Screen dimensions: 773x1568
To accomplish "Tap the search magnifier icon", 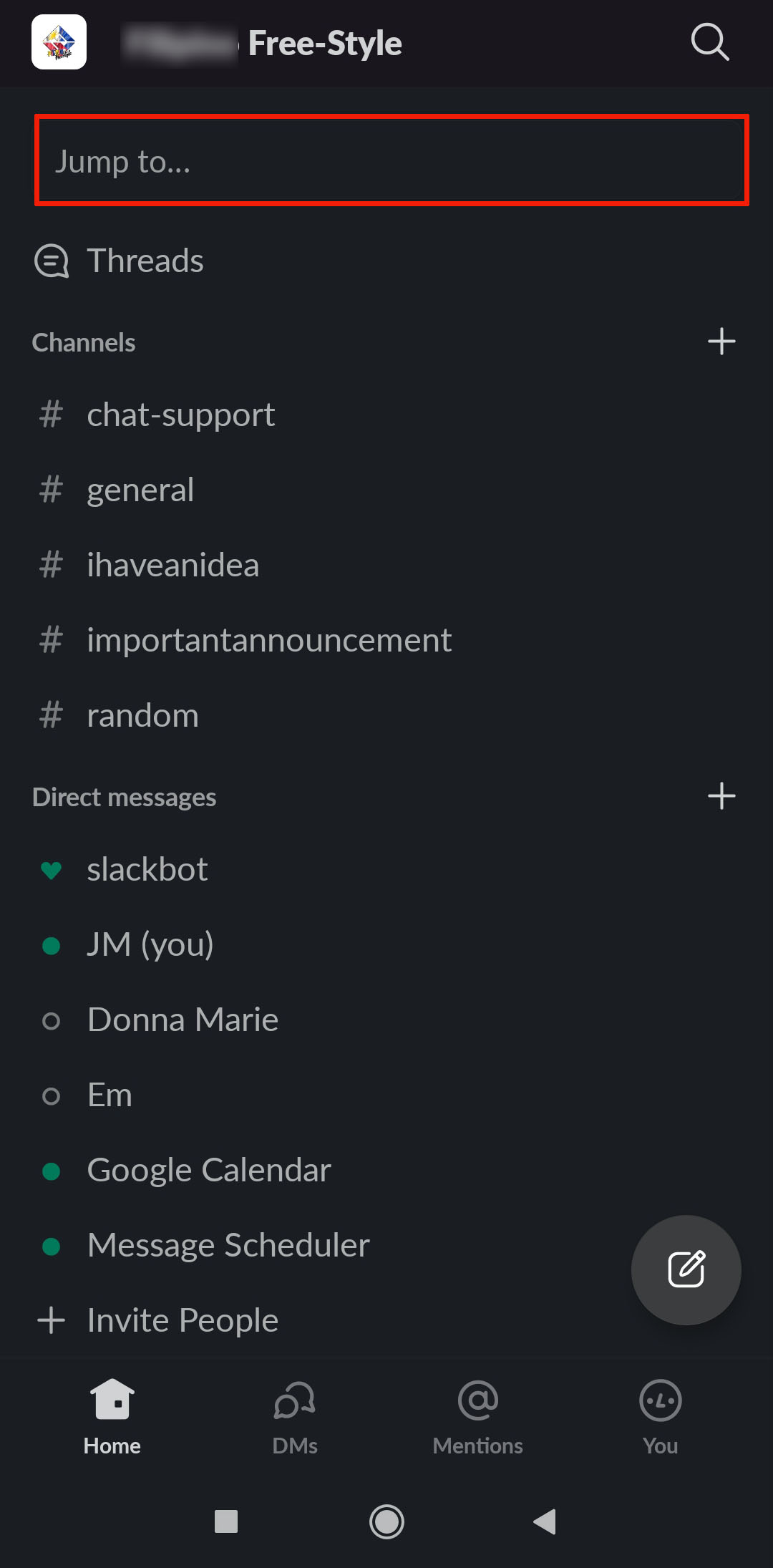I will point(709,42).
